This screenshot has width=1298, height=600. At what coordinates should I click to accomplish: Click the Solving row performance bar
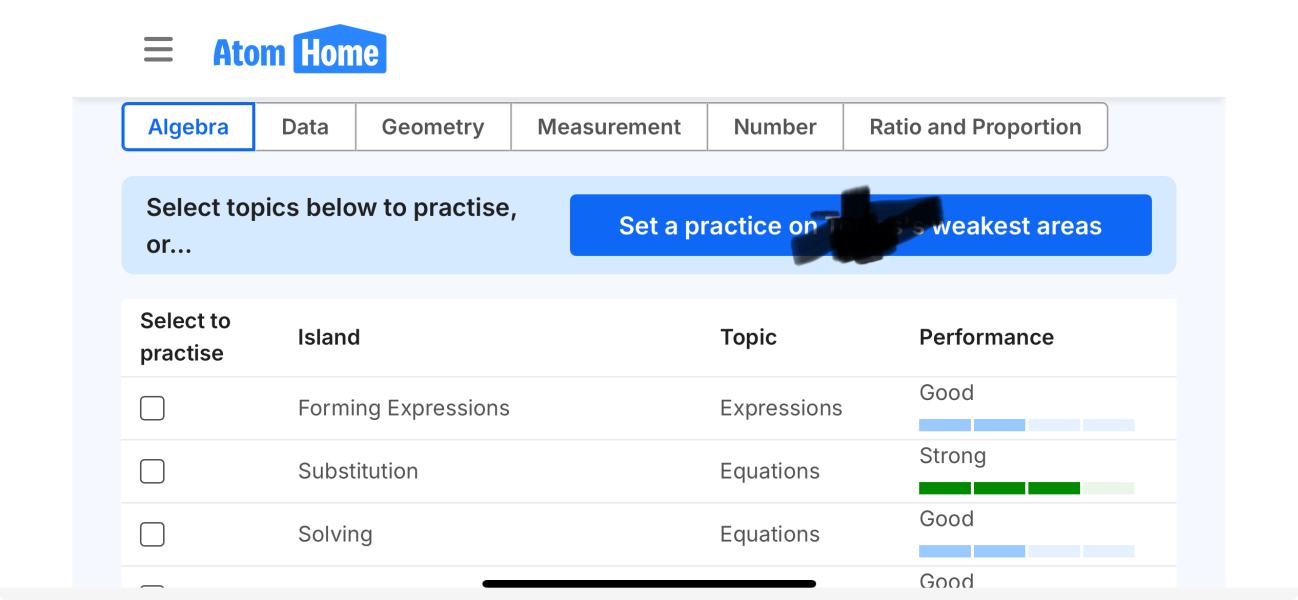pyautogui.click(x=1026, y=551)
